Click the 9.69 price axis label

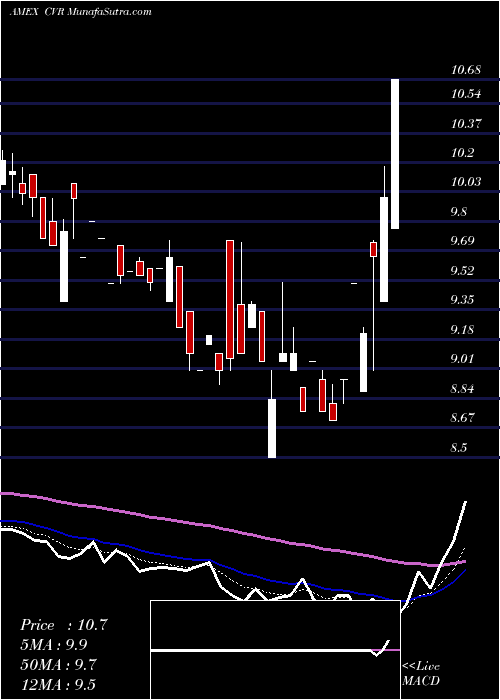click(462, 241)
